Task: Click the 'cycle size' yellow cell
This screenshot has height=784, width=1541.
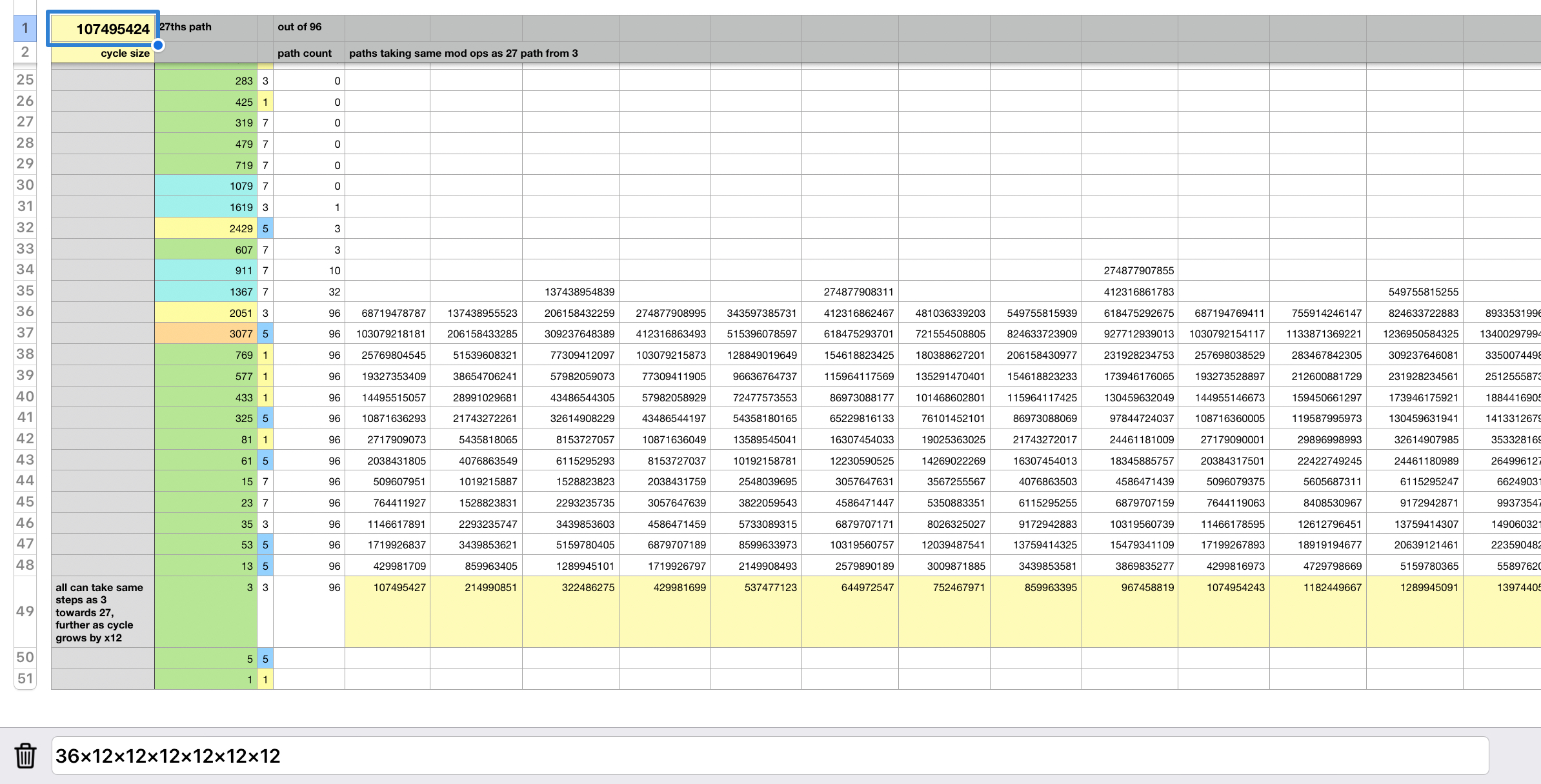Action: pyautogui.click(x=103, y=54)
